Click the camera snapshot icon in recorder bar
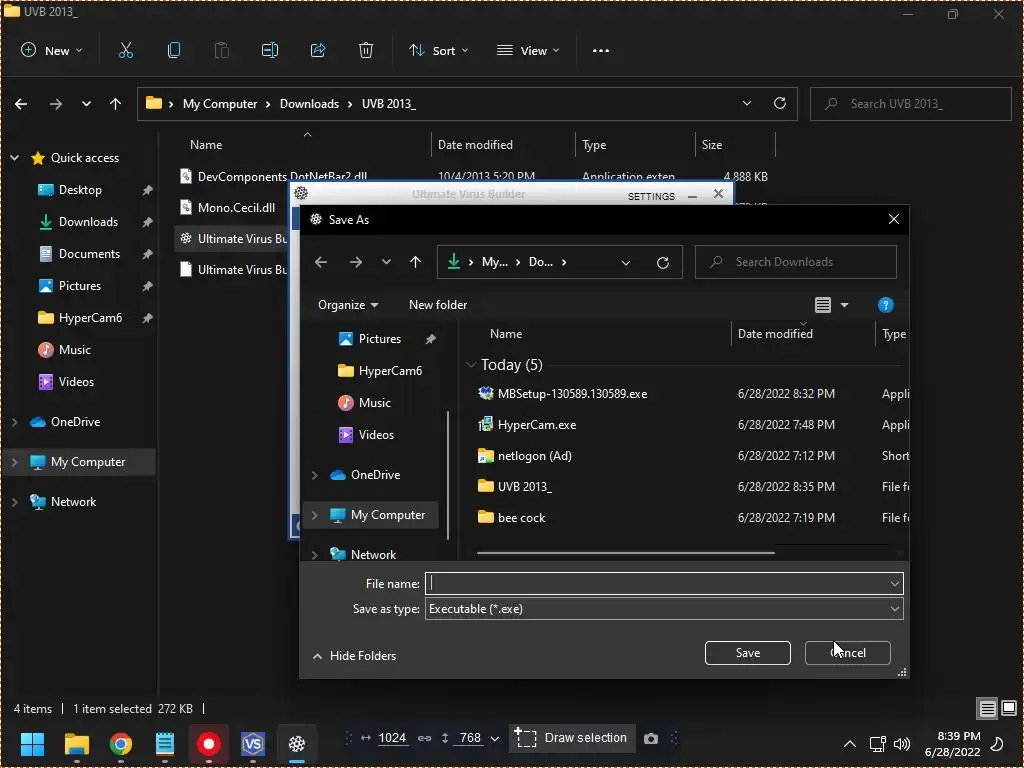 [x=650, y=739]
